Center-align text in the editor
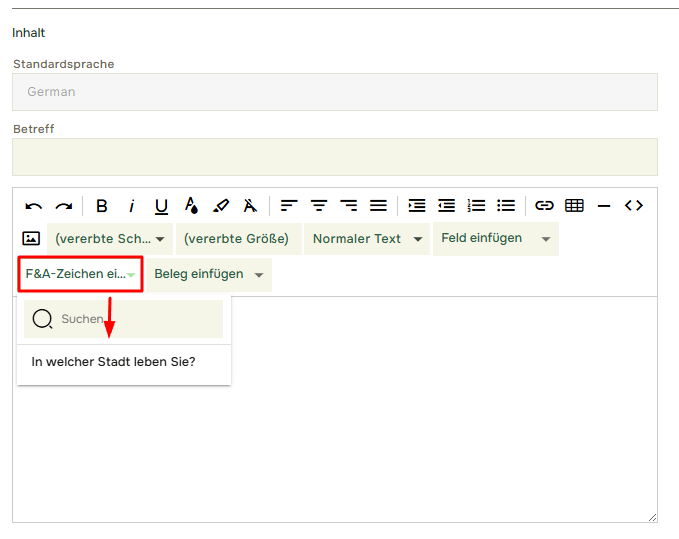Image resolution: width=679 pixels, height=539 pixels. tap(319, 206)
